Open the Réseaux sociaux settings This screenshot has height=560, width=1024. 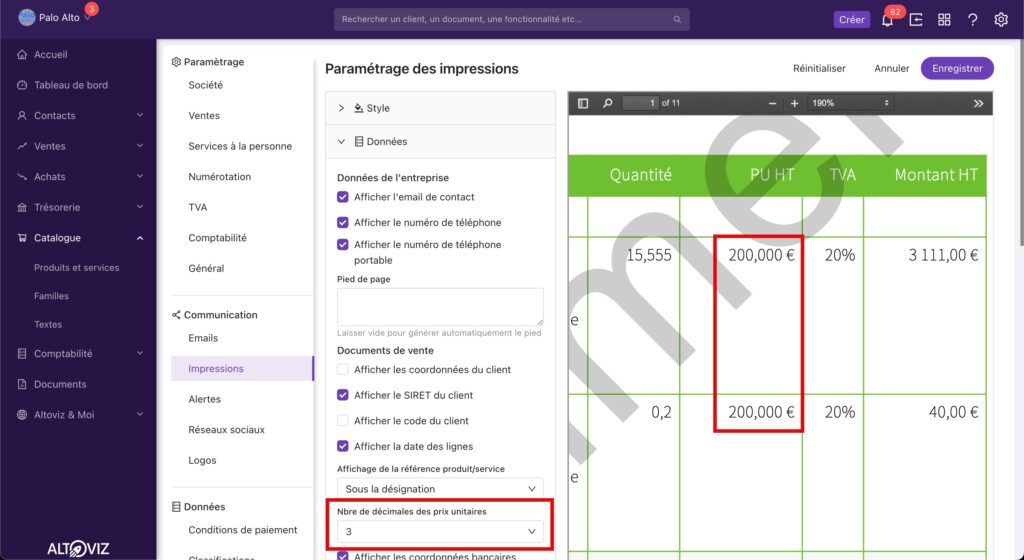coord(227,430)
